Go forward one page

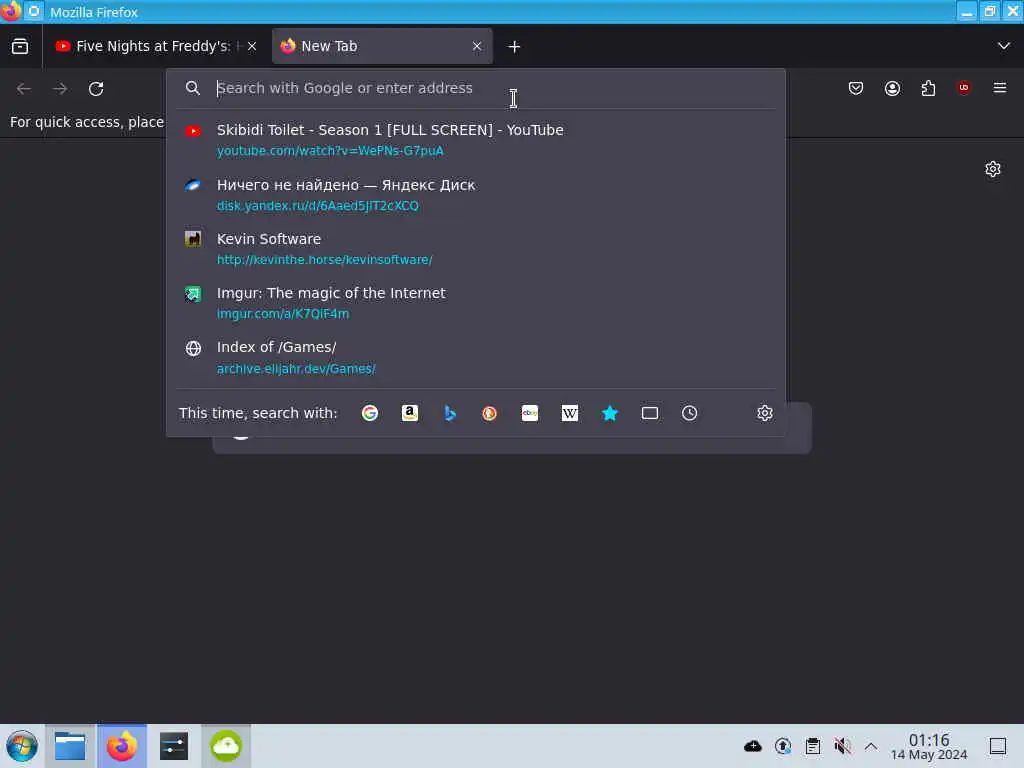pyautogui.click(x=60, y=89)
